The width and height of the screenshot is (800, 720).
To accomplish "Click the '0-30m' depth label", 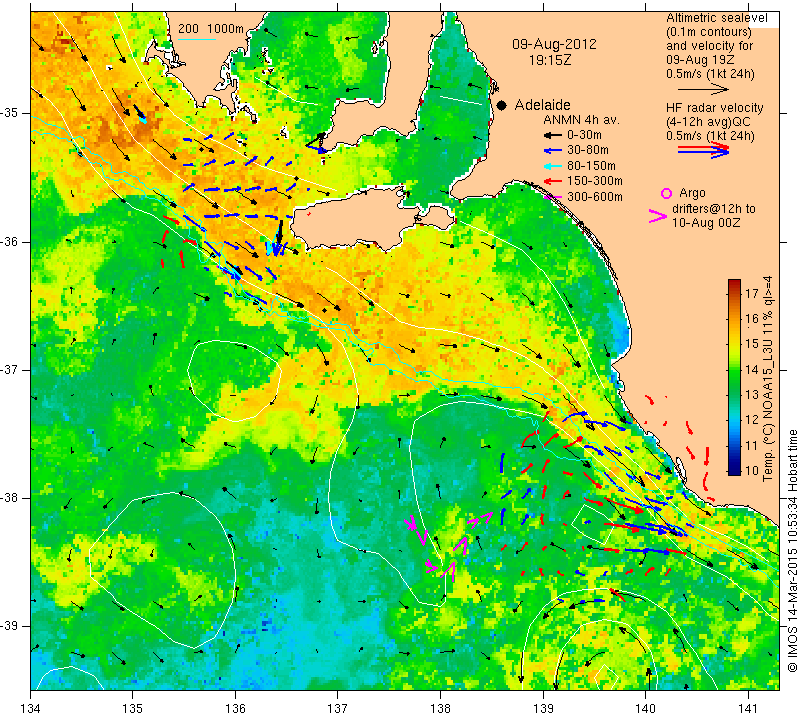I will (x=584, y=135).
